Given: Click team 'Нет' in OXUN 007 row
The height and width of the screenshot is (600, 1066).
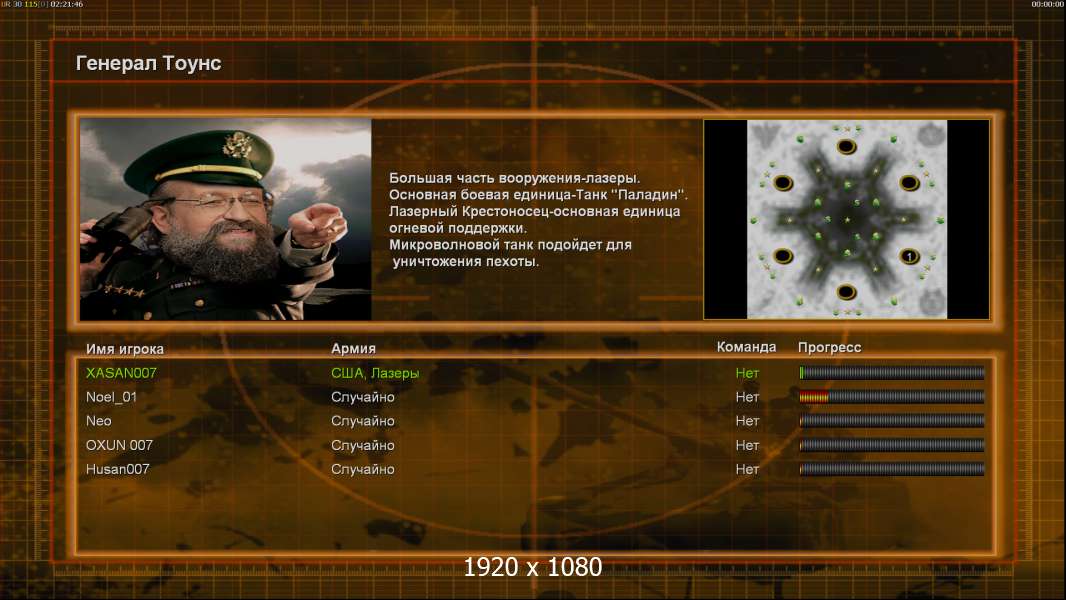Looking at the screenshot, I should pos(747,446).
